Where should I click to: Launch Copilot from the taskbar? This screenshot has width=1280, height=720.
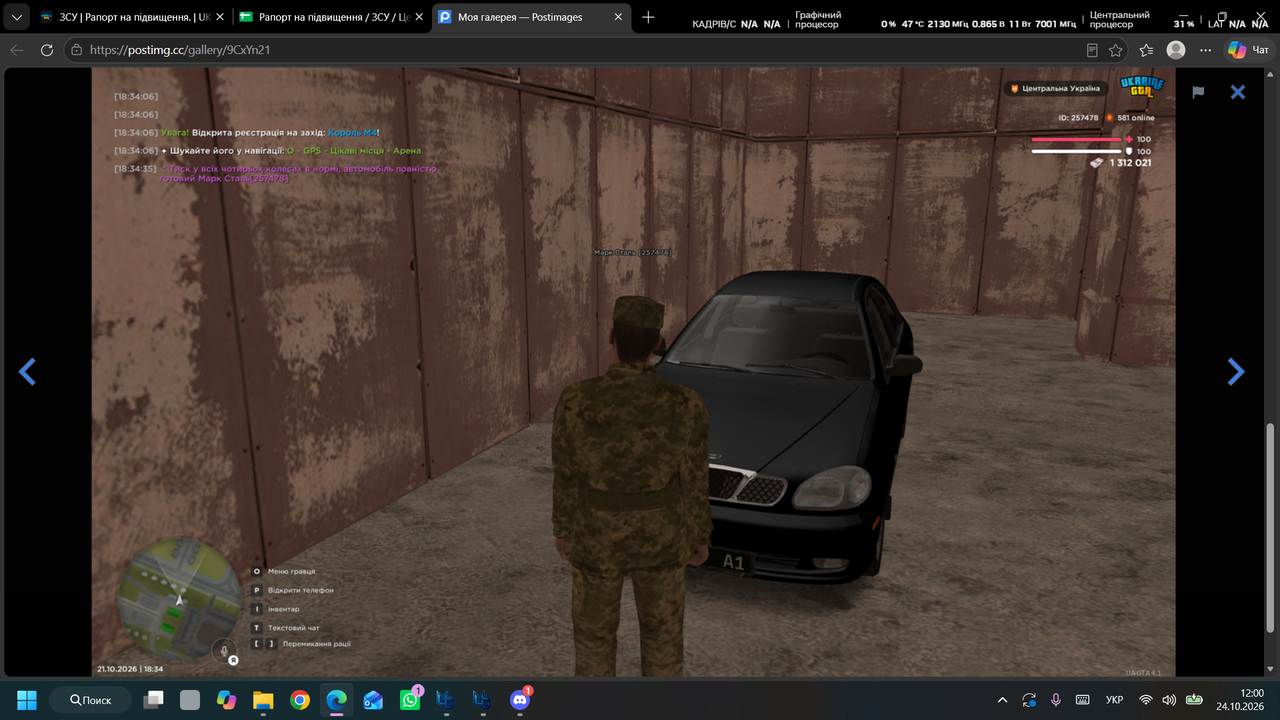click(x=226, y=700)
